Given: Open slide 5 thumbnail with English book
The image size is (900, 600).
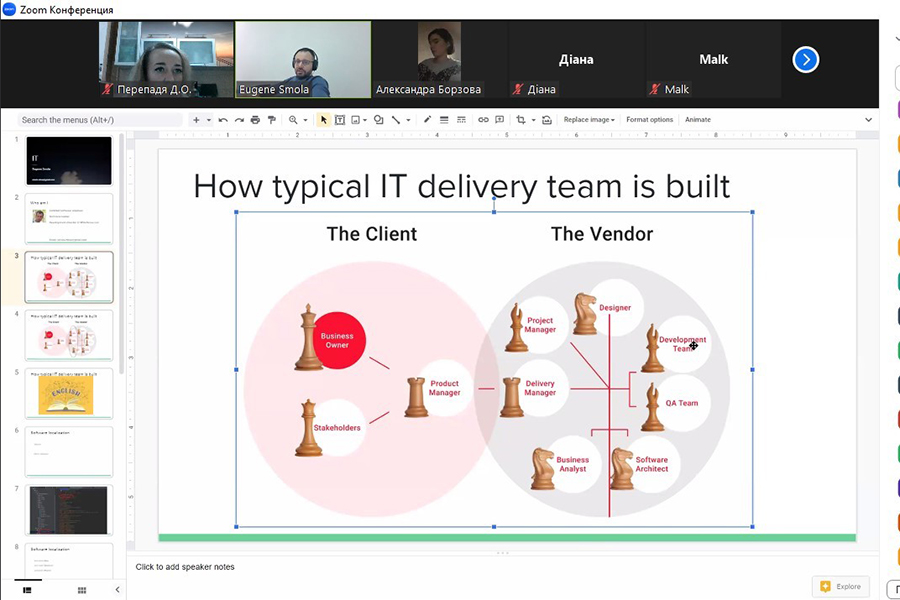Looking at the screenshot, I should 69,394.
